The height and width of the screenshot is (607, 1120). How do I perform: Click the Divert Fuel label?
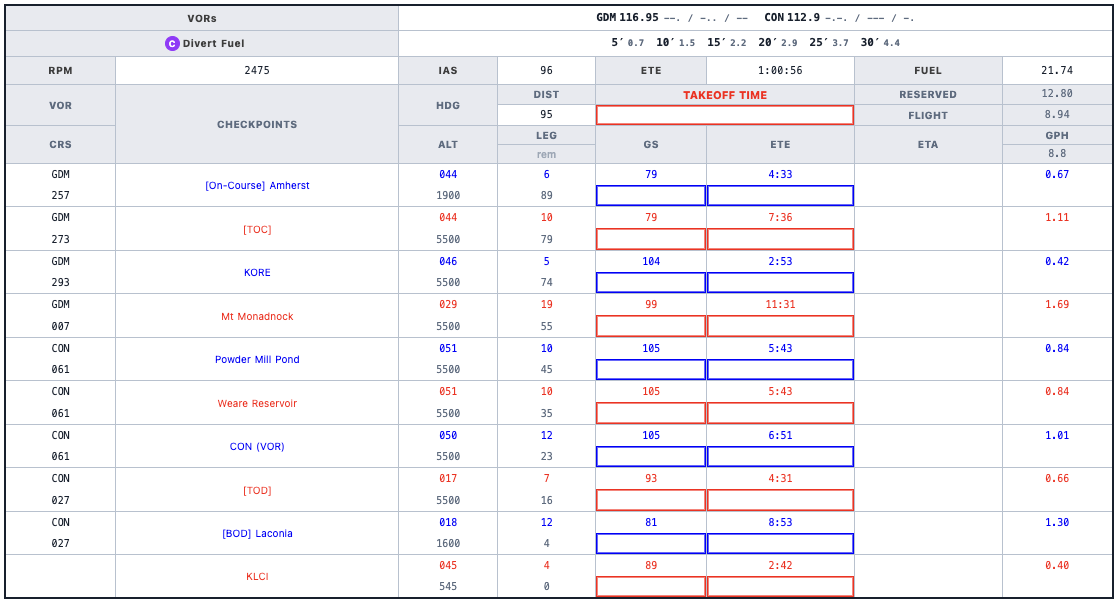tap(214, 44)
